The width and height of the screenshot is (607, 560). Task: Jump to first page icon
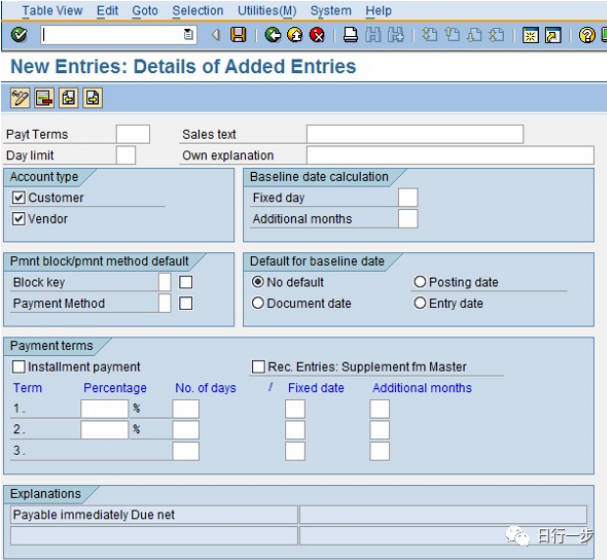pos(430,35)
